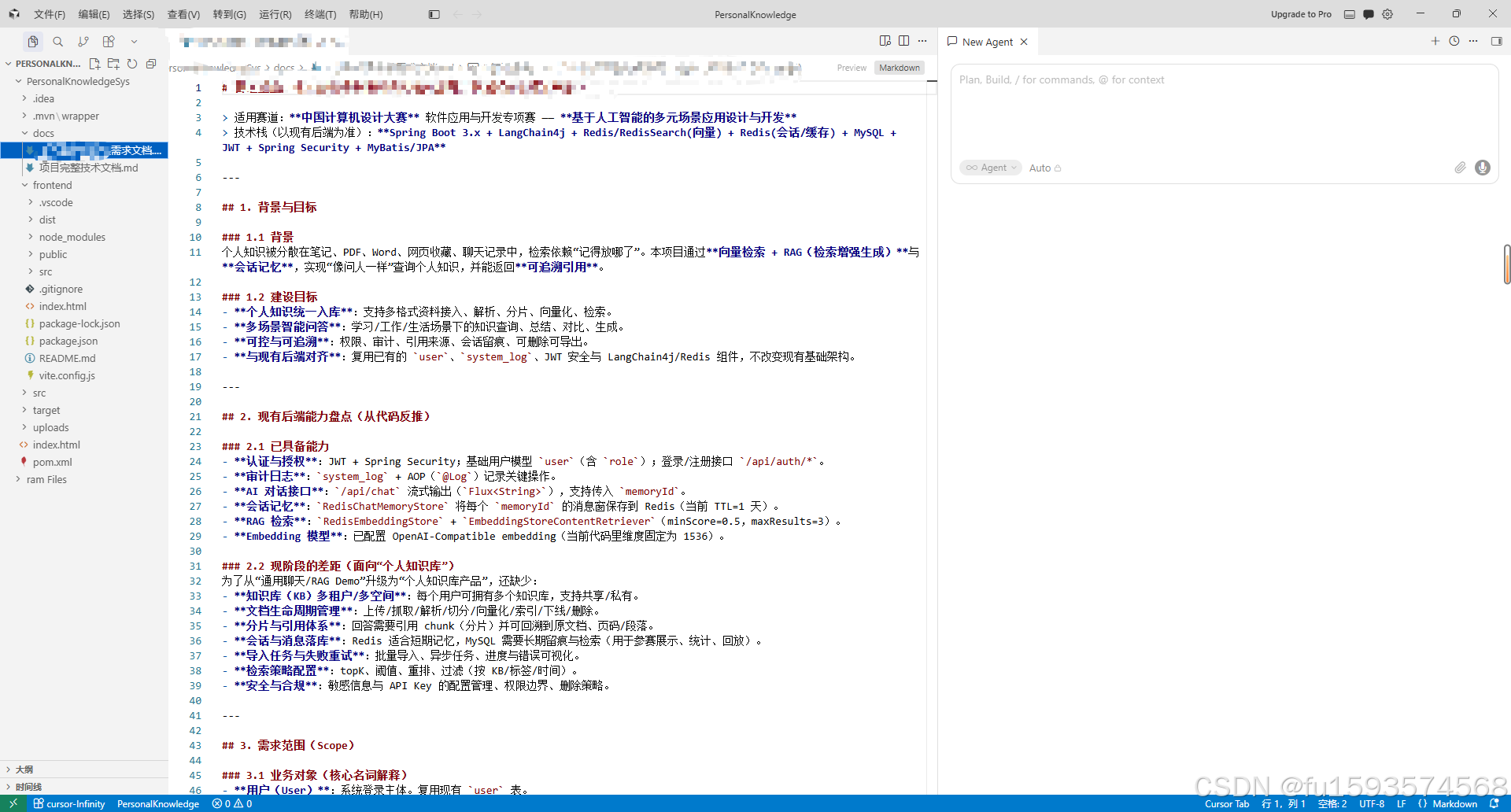The height and width of the screenshot is (812, 1511).
Task: Refresh the explorer file tree
Action: click(x=132, y=64)
